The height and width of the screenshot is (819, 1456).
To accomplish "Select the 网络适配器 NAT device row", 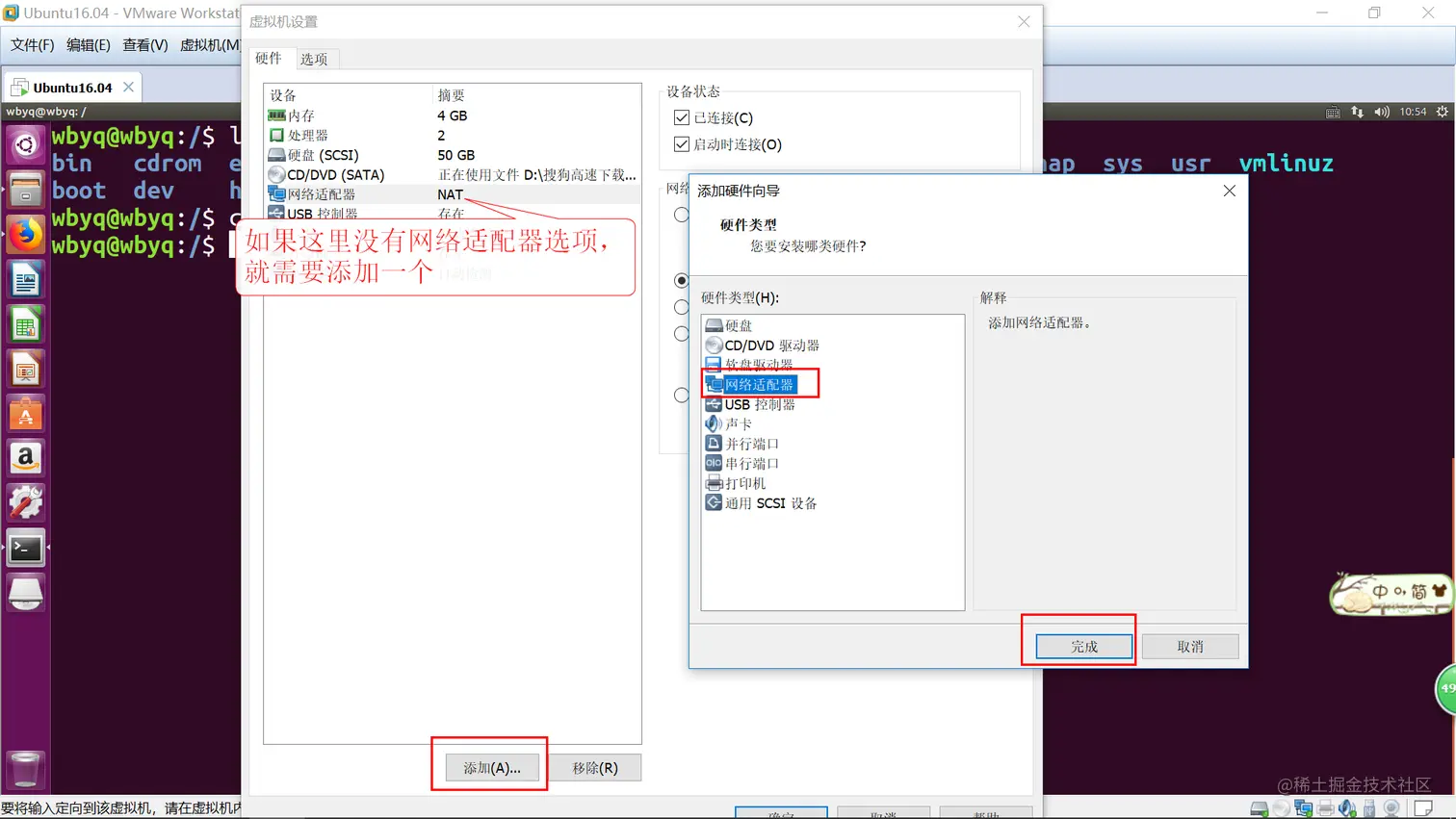I will 453,194.
